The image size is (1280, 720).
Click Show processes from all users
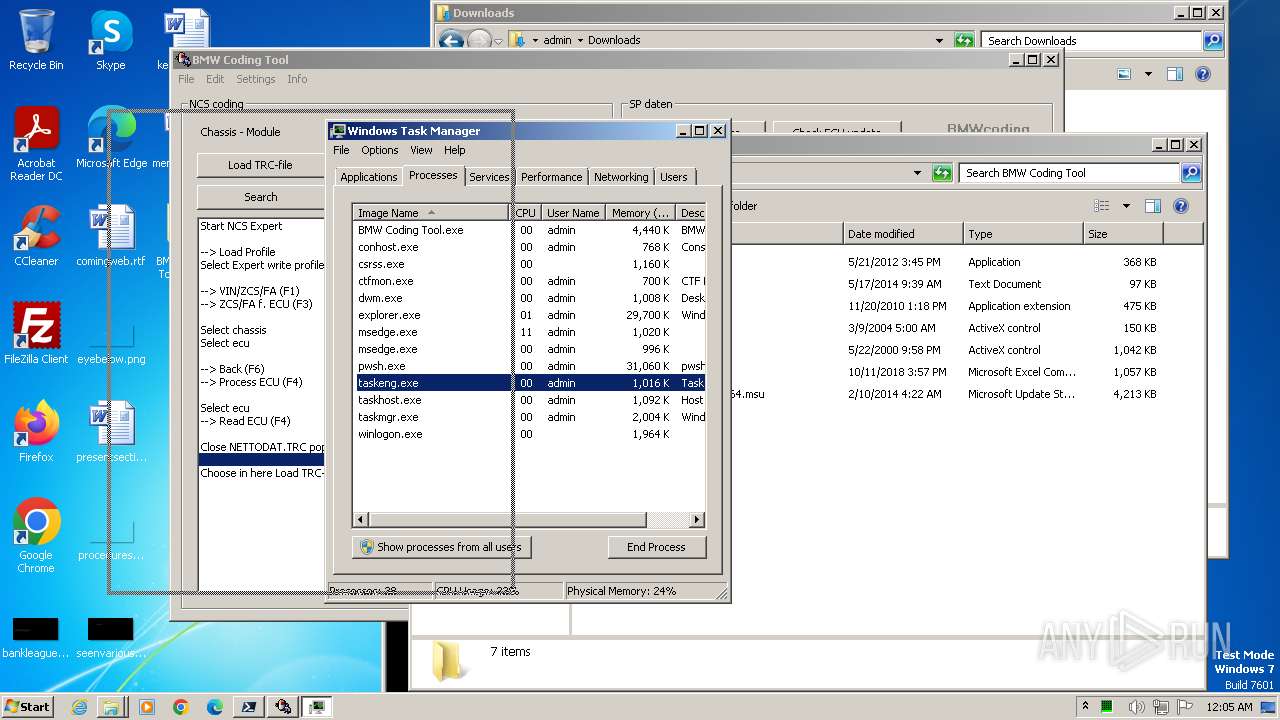point(441,547)
